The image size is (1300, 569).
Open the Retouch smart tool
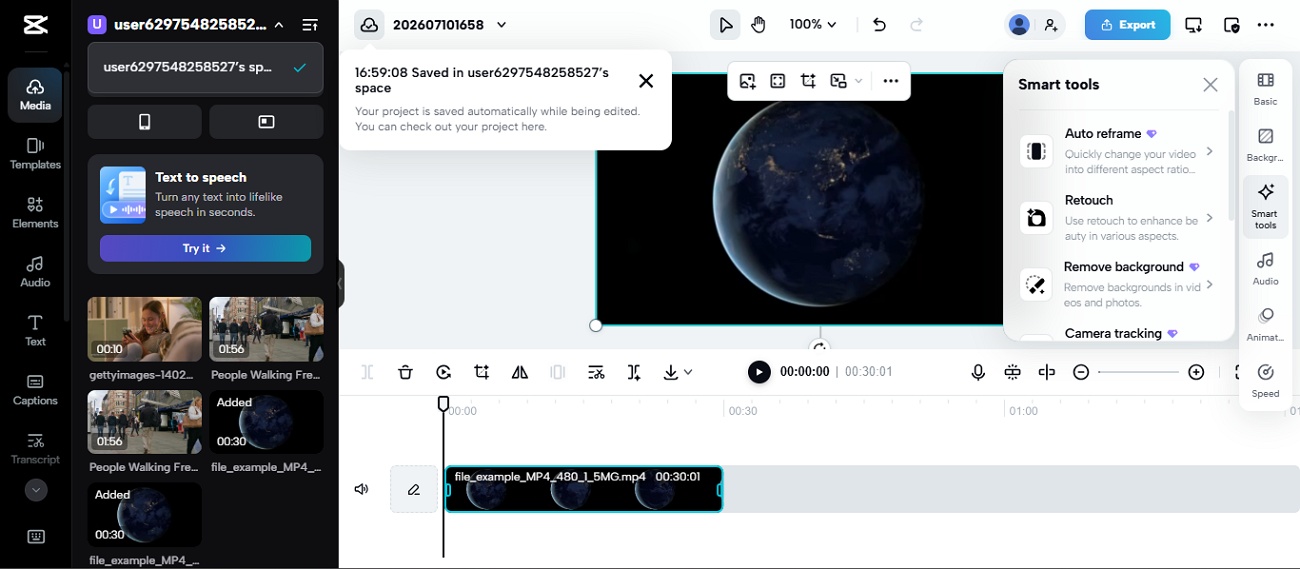point(1118,218)
